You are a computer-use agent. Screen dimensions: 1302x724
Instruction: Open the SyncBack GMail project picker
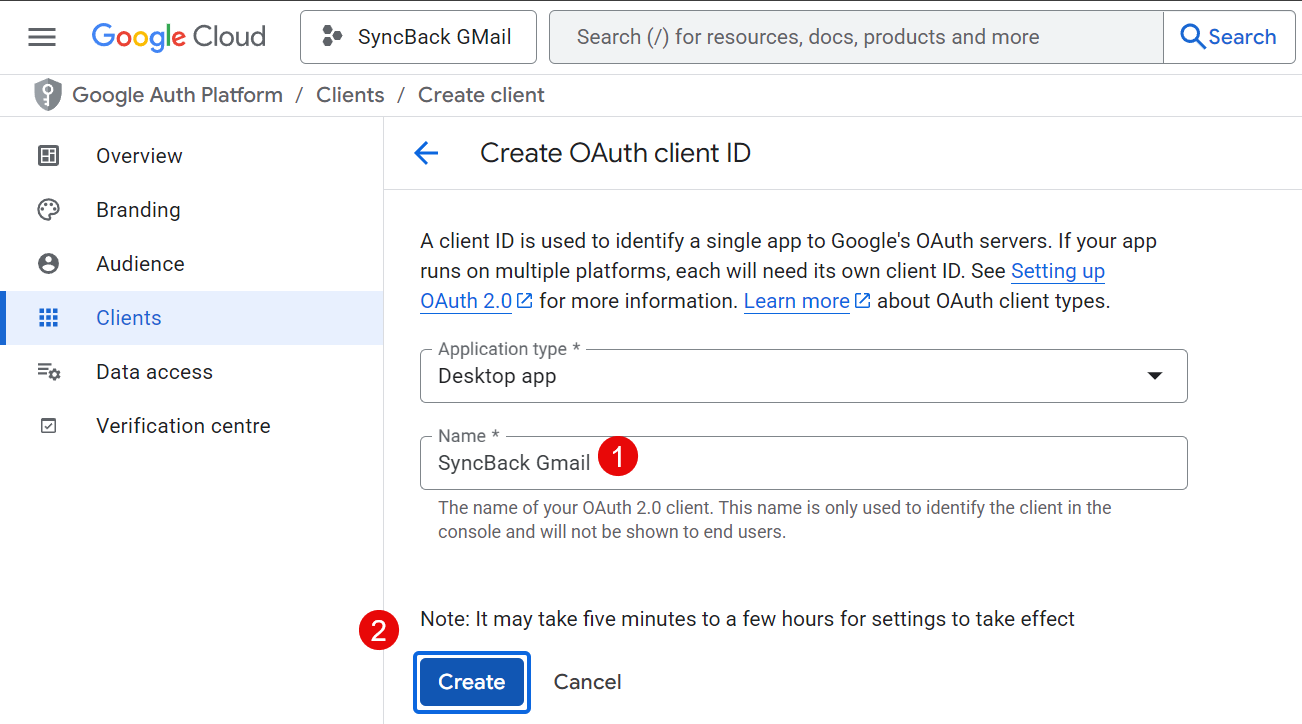(418, 37)
